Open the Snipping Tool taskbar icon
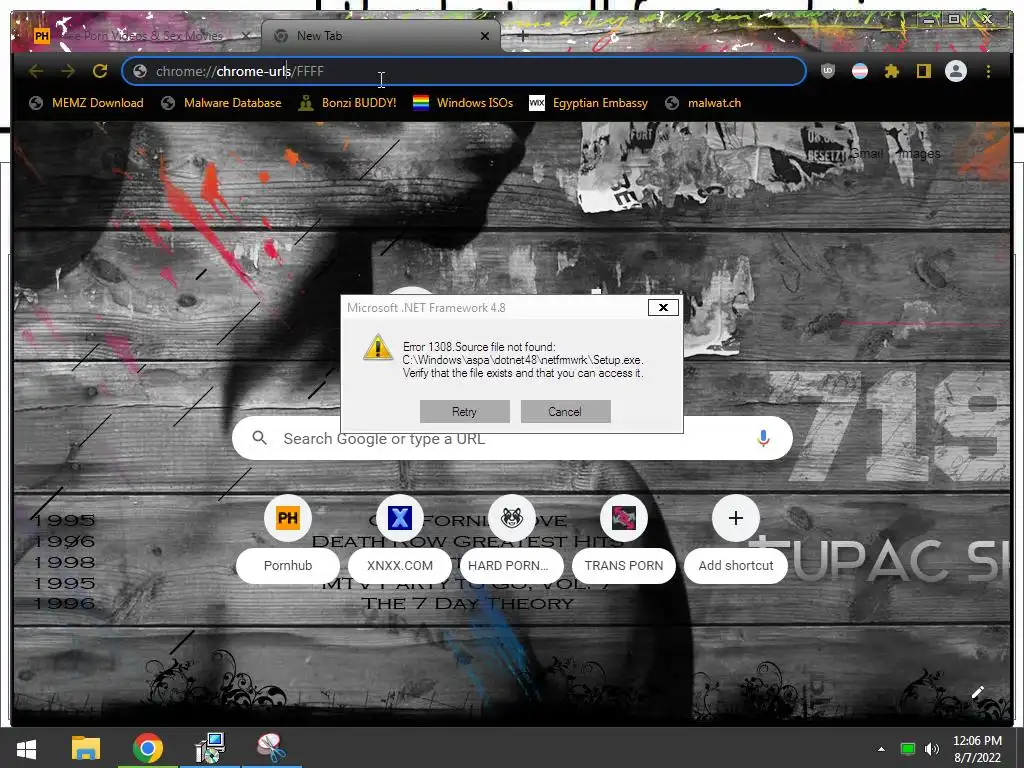This screenshot has width=1024, height=768. click(271, 748)
